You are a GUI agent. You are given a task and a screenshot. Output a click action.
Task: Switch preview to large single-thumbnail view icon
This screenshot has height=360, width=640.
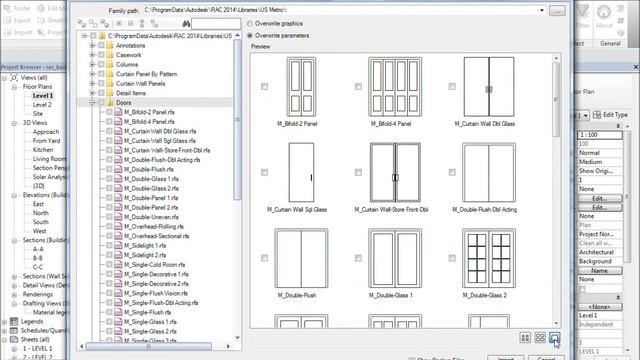[554, 338]
